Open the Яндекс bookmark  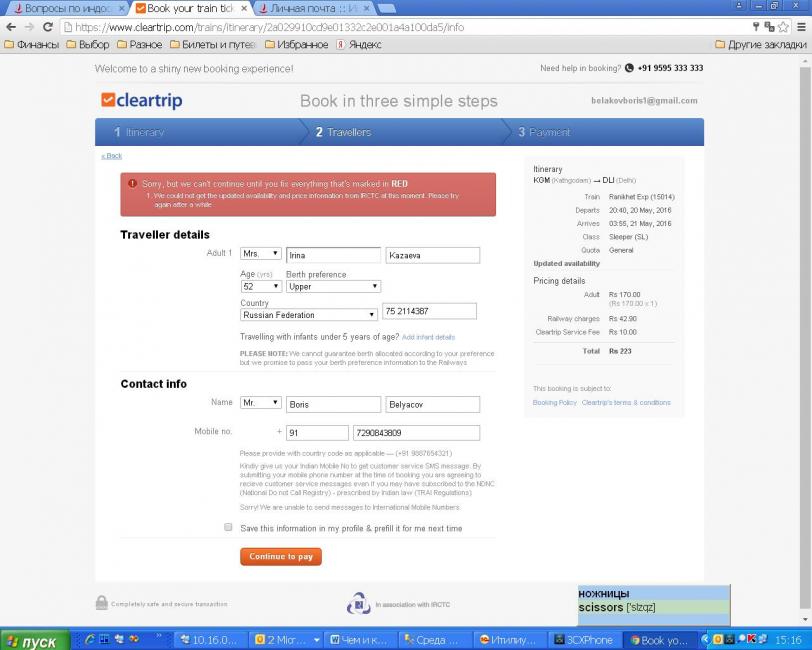tap(359, 44)
